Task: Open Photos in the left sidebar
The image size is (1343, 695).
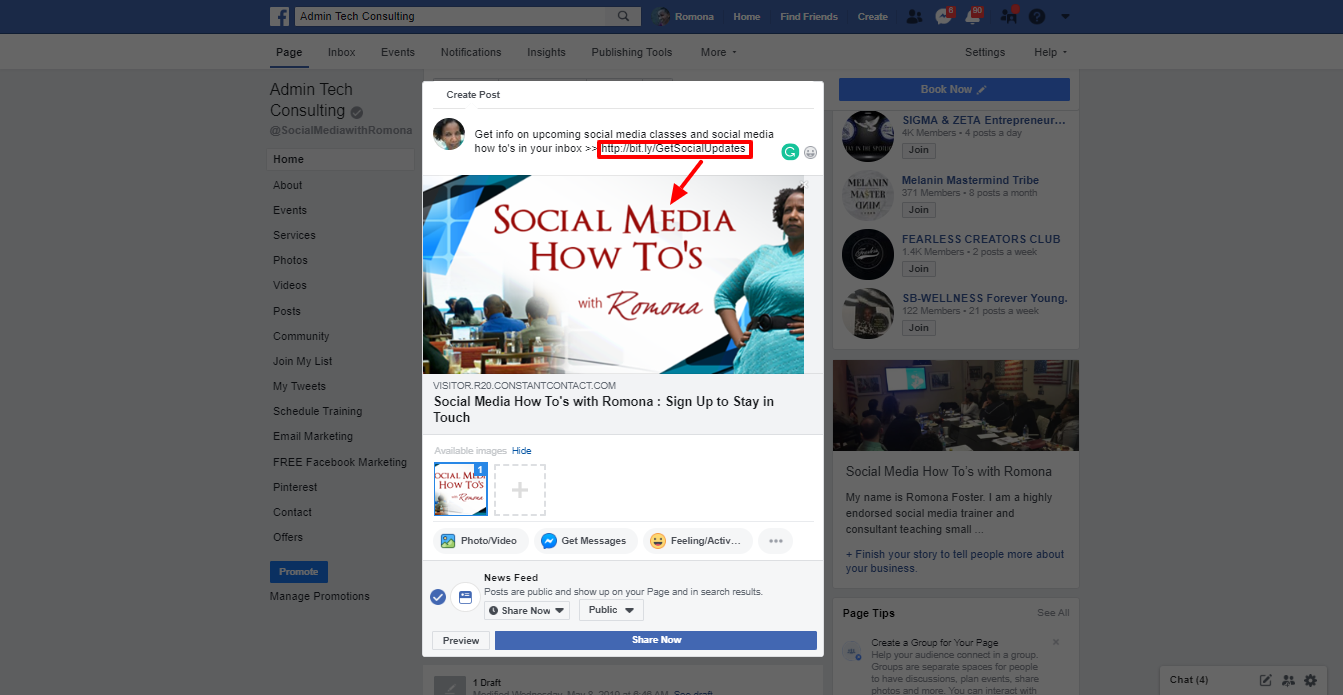Action: (290, 260)
